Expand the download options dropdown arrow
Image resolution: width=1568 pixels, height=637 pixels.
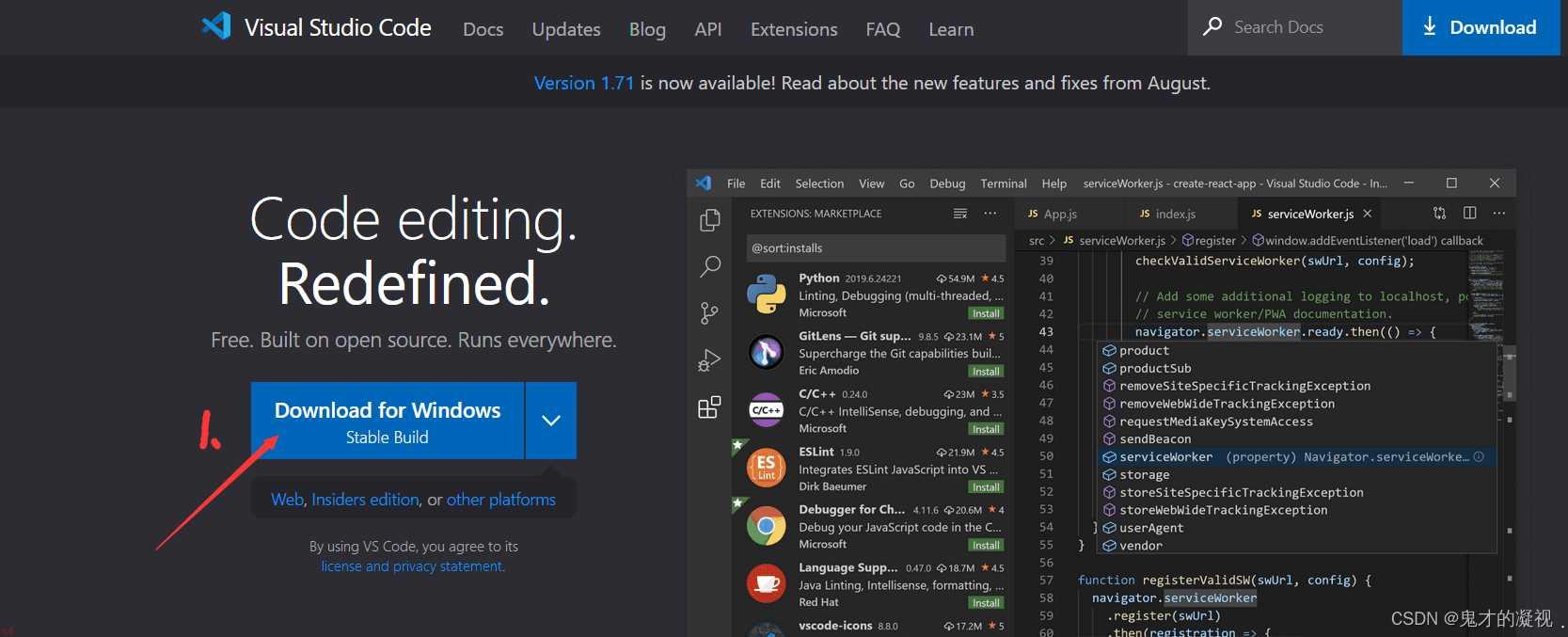pyautogui.click(x=551, y=421)
